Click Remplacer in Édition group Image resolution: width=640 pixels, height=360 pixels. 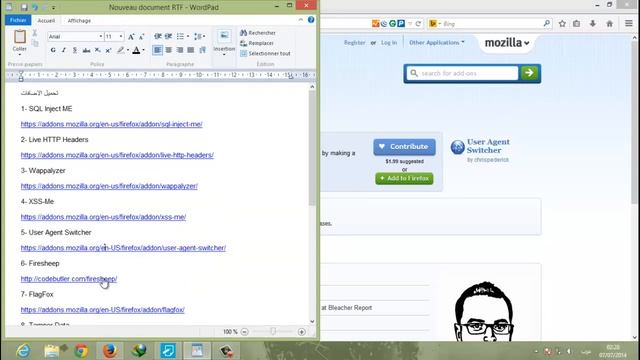257,43
